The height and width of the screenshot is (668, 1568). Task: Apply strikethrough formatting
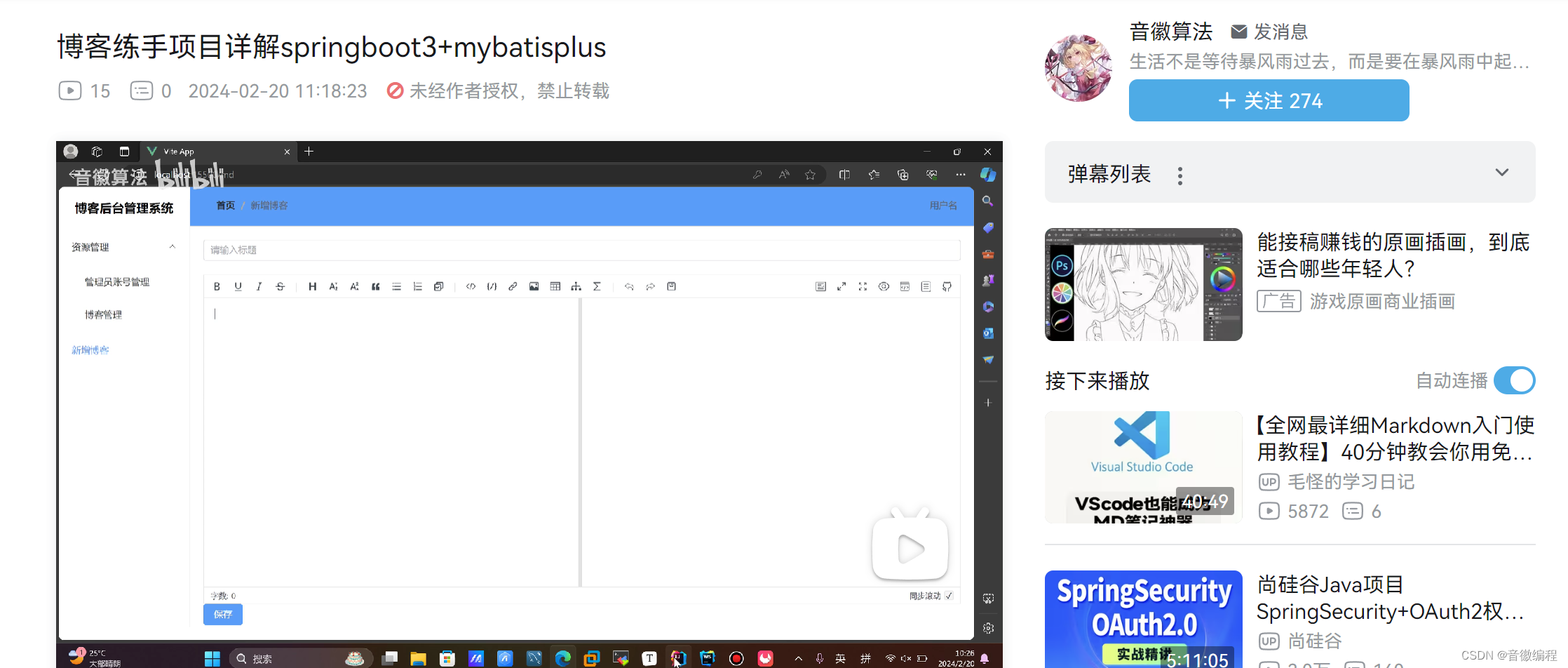click(x=280, y=286)
